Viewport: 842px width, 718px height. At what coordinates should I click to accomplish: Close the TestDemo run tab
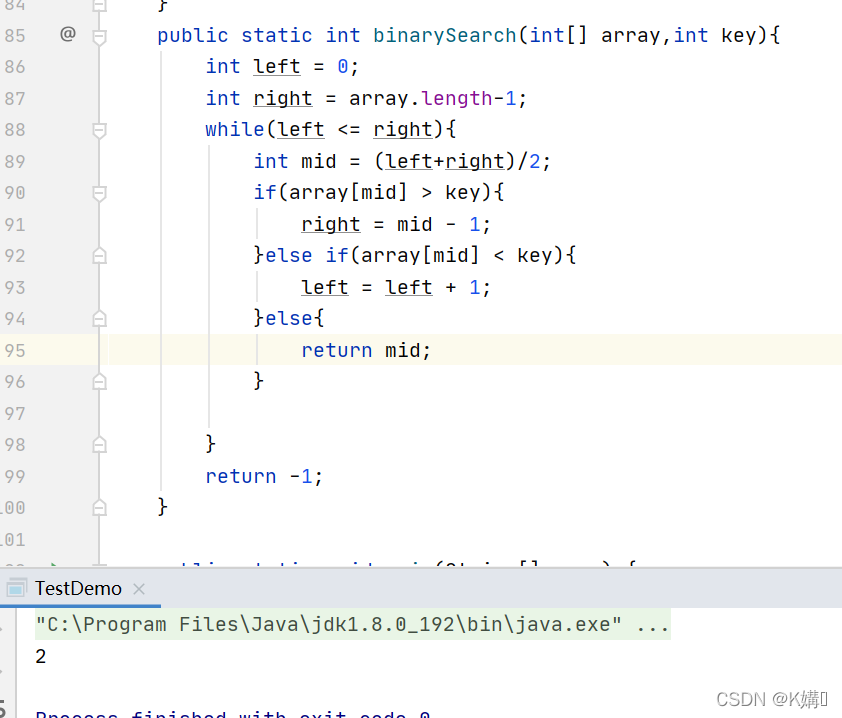pos(139,589)
